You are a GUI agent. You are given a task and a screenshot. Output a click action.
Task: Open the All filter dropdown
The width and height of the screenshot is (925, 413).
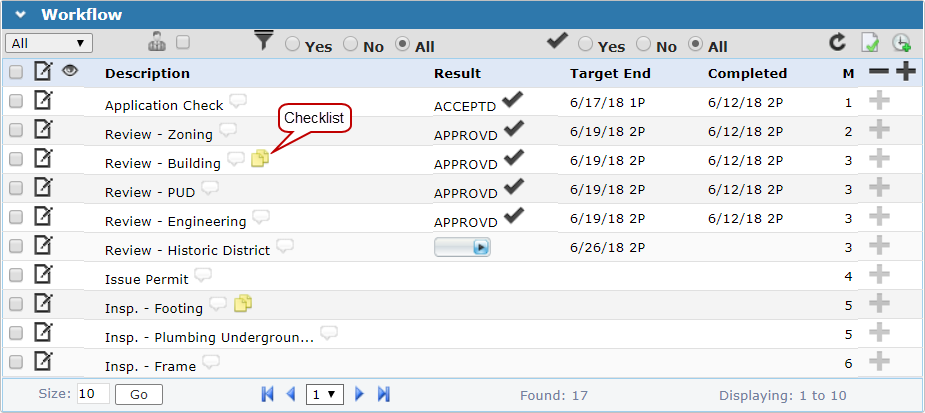49,43
